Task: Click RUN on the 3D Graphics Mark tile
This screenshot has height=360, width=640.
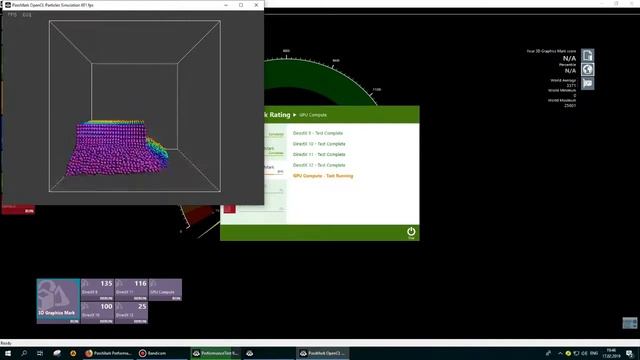Action: click(74, 321)
